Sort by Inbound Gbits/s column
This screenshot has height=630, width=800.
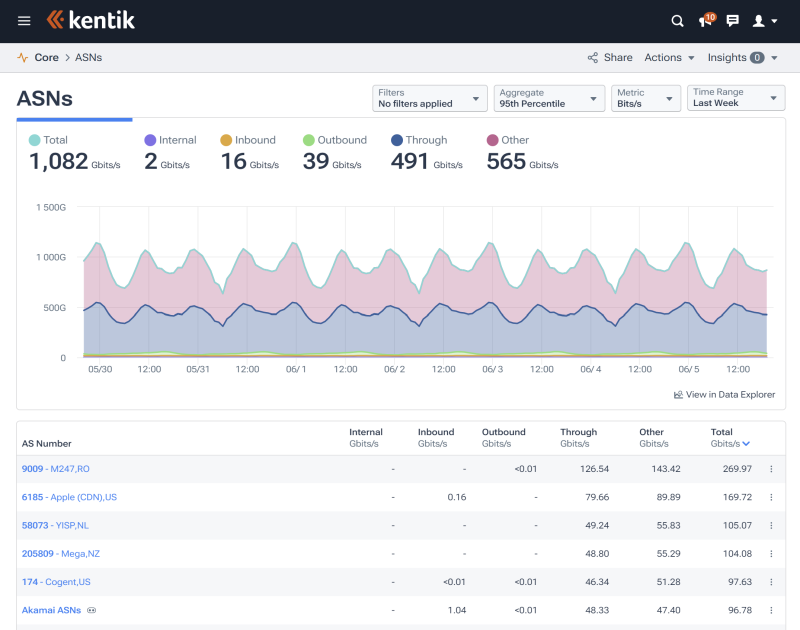coord(436,438)
